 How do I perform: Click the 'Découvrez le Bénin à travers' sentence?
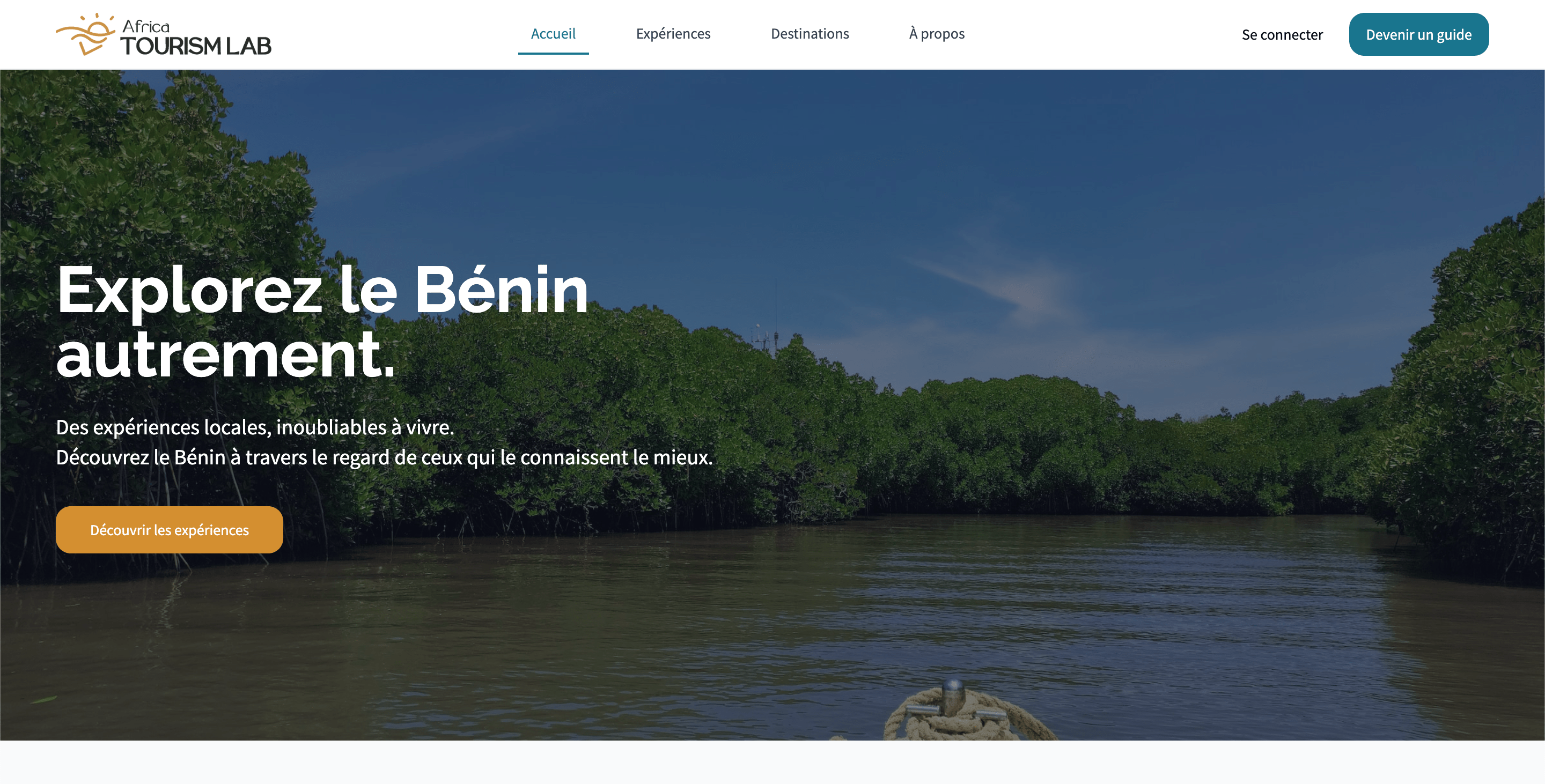click(x=384, y=457)
